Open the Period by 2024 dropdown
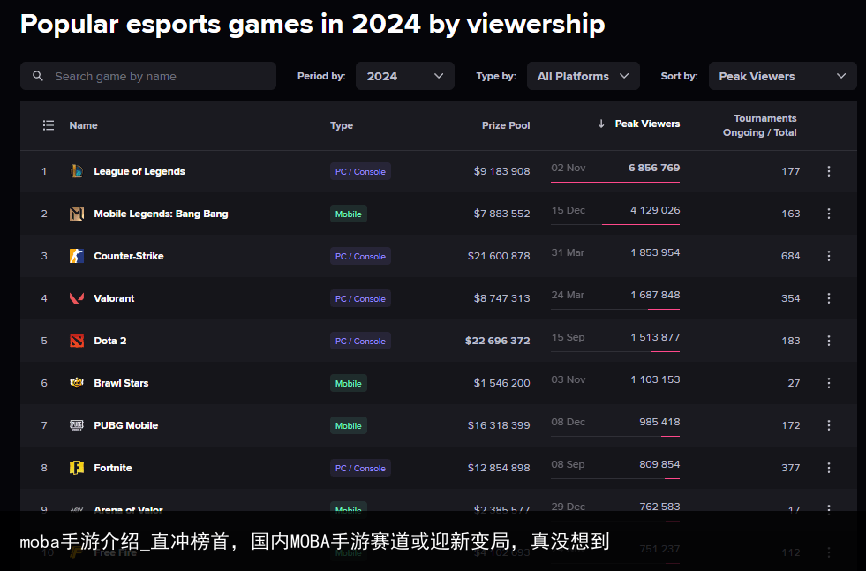Screen dimensions: 866x571 pos(405,76)
